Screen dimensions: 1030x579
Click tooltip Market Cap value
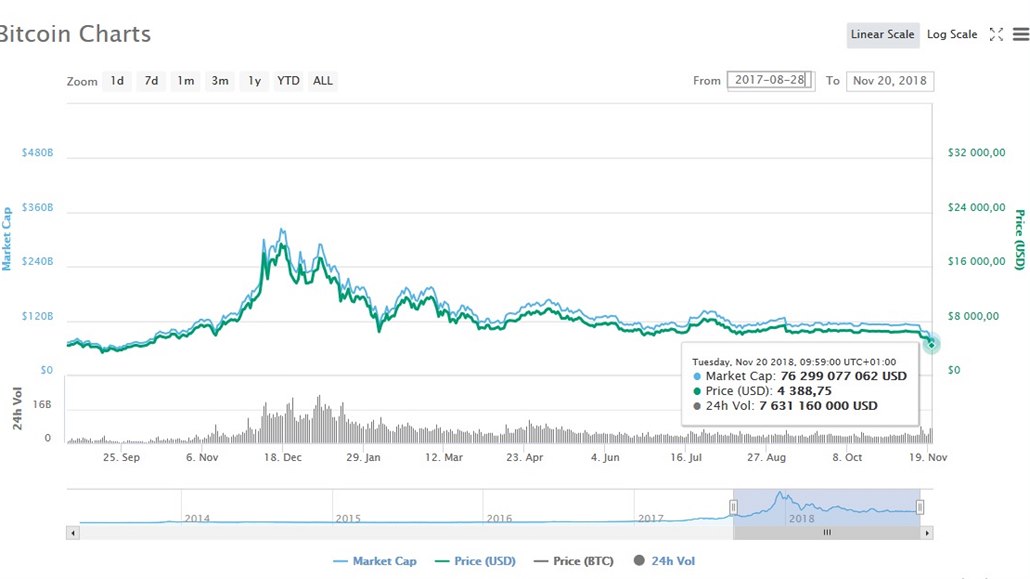[843, 377]
